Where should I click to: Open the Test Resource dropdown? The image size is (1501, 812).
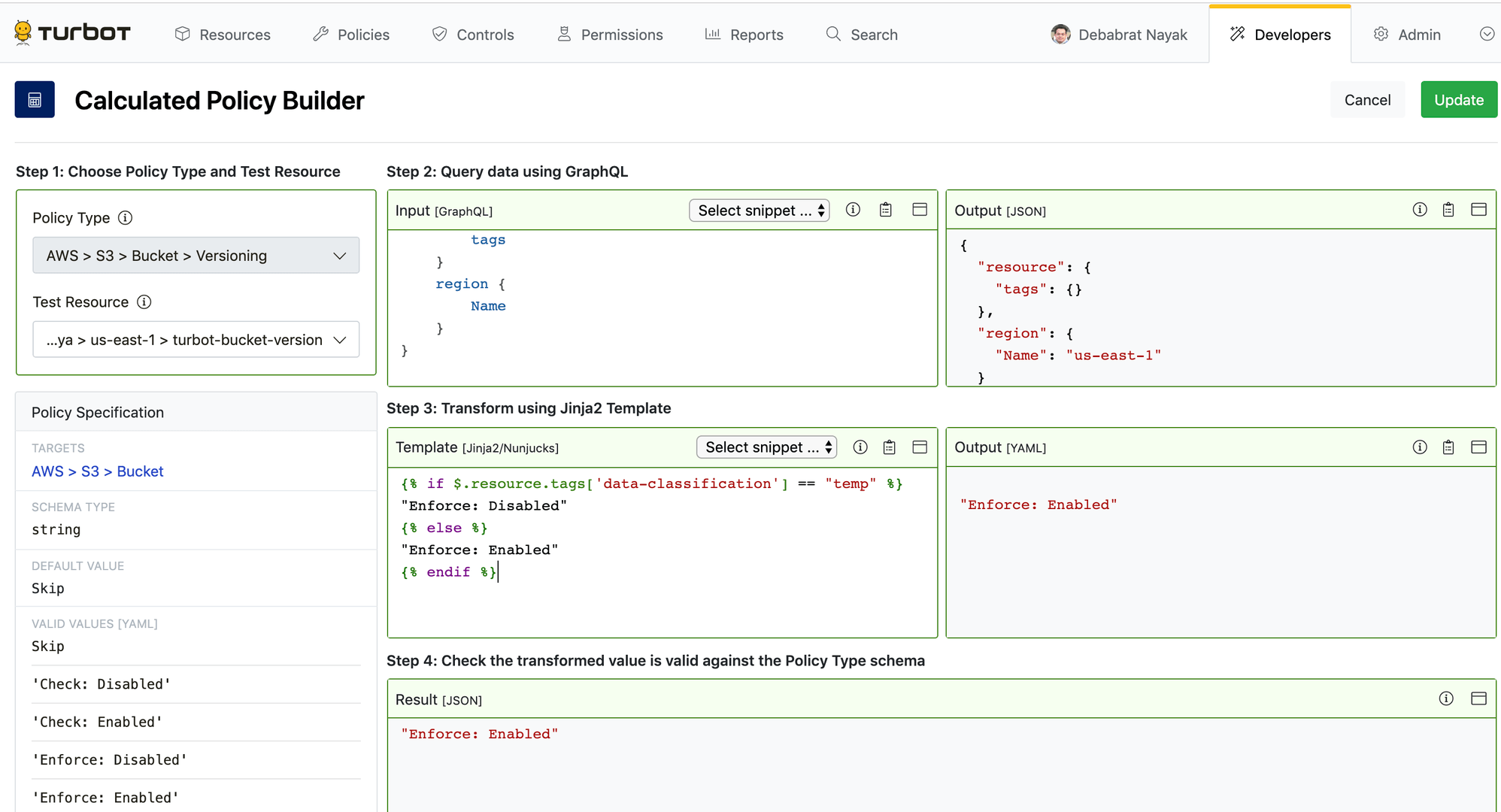click(x=196, y=340)
